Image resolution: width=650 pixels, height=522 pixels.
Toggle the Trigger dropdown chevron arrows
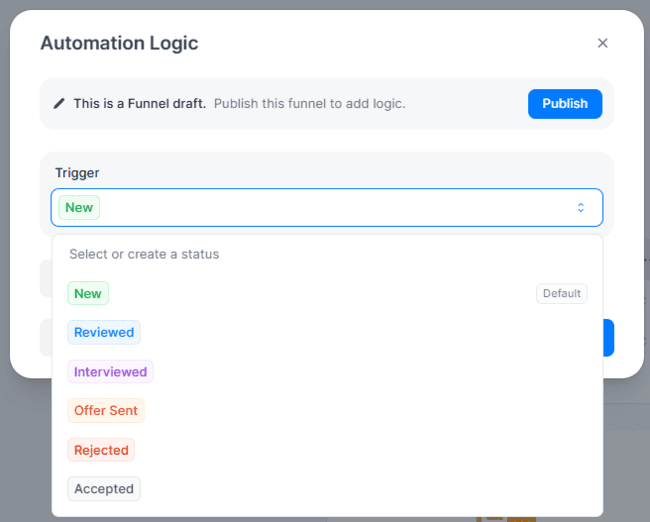coord(581,207)
